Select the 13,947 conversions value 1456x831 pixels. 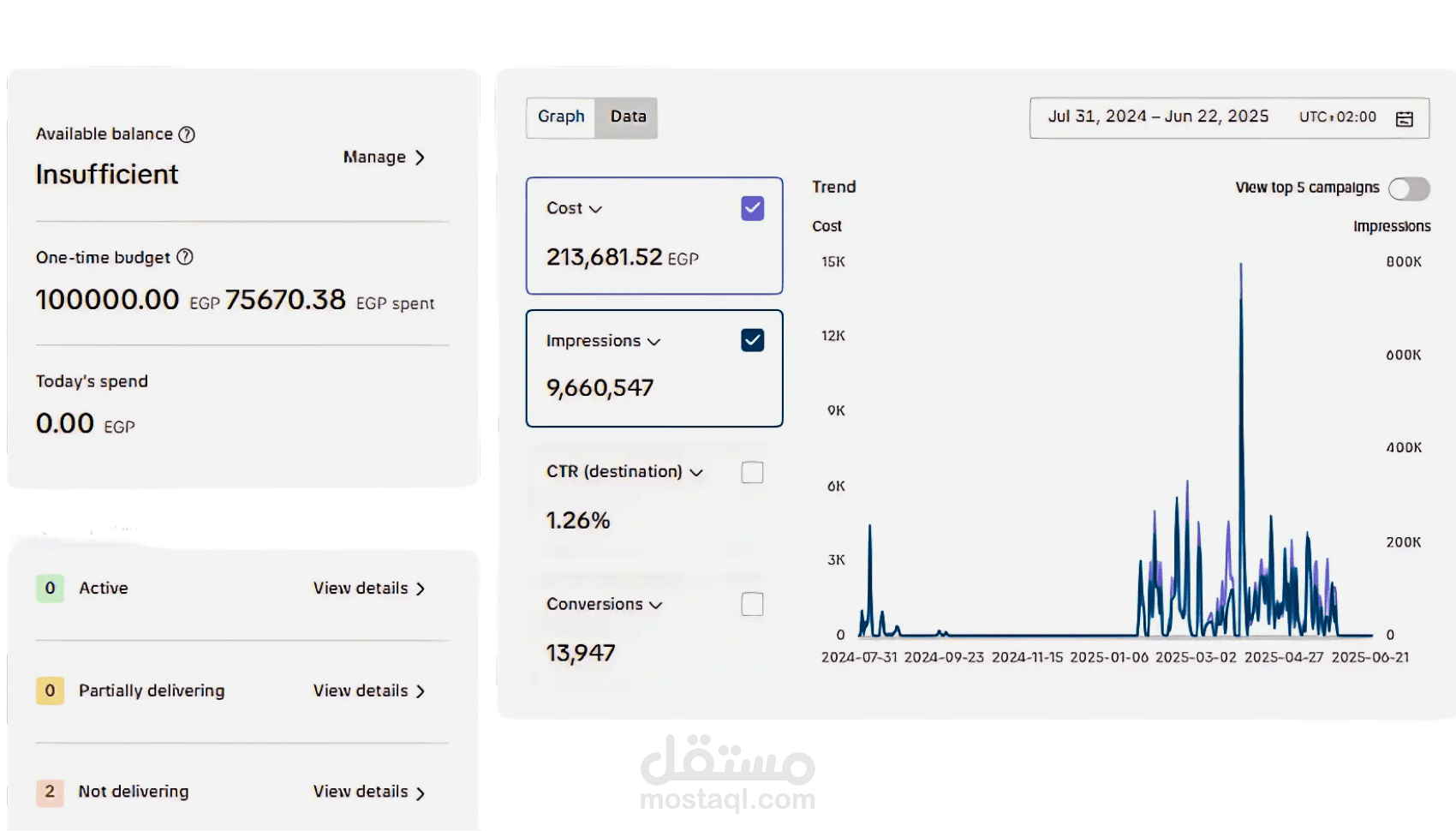581,653
